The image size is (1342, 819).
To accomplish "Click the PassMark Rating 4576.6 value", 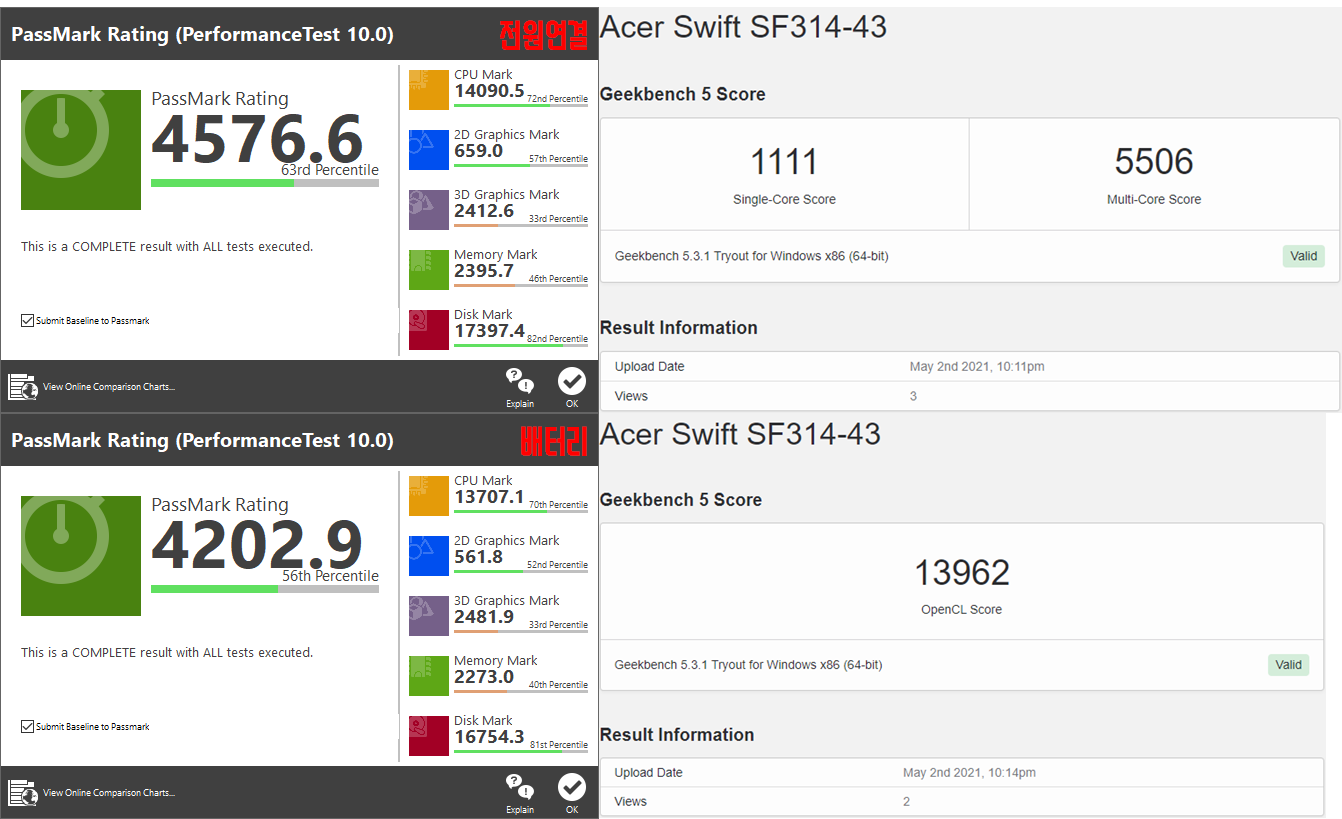I will coord(257,140).
